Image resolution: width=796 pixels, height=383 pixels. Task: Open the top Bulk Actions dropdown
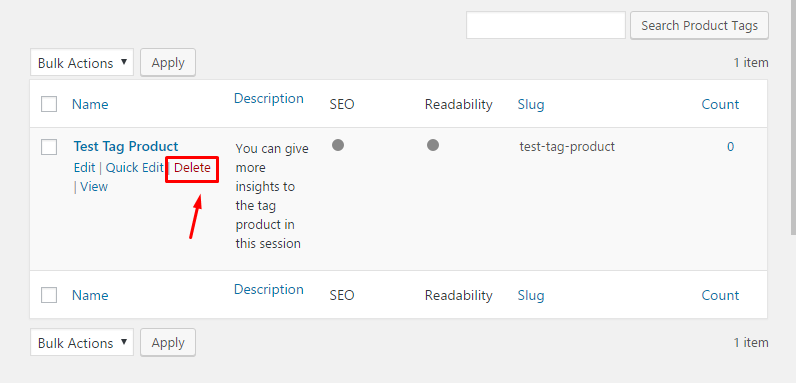pyautogui.click(x=82, y=62)
